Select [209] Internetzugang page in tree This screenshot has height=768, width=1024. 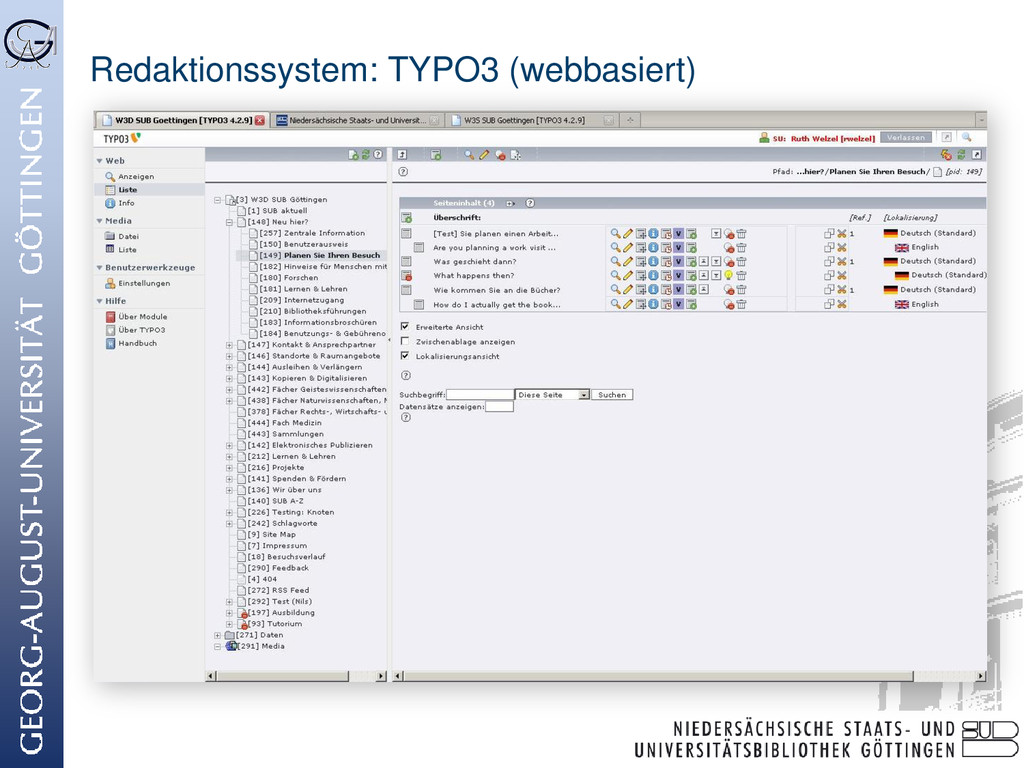[302, 300]
